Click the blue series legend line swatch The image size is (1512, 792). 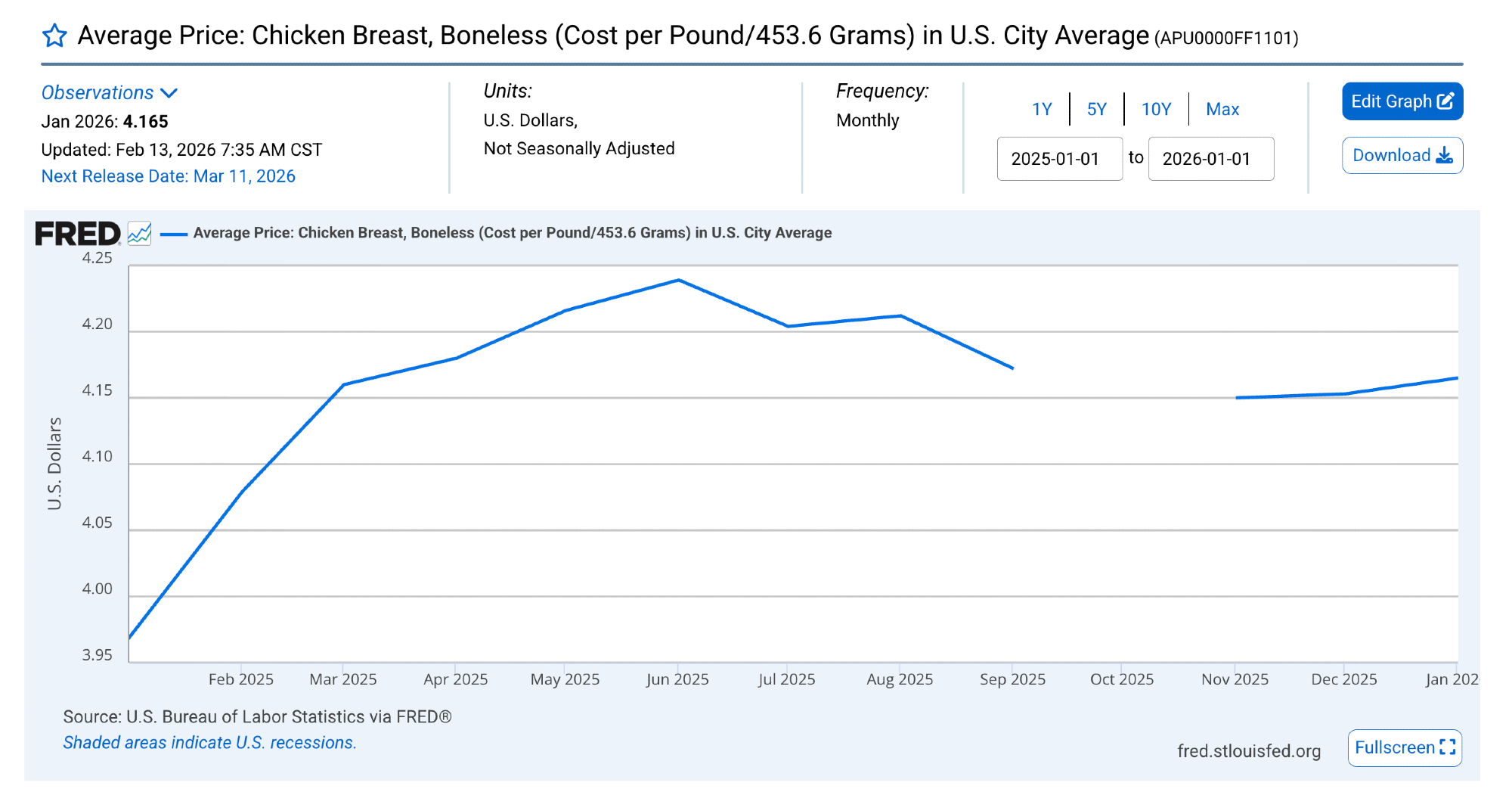pos(174,234)
